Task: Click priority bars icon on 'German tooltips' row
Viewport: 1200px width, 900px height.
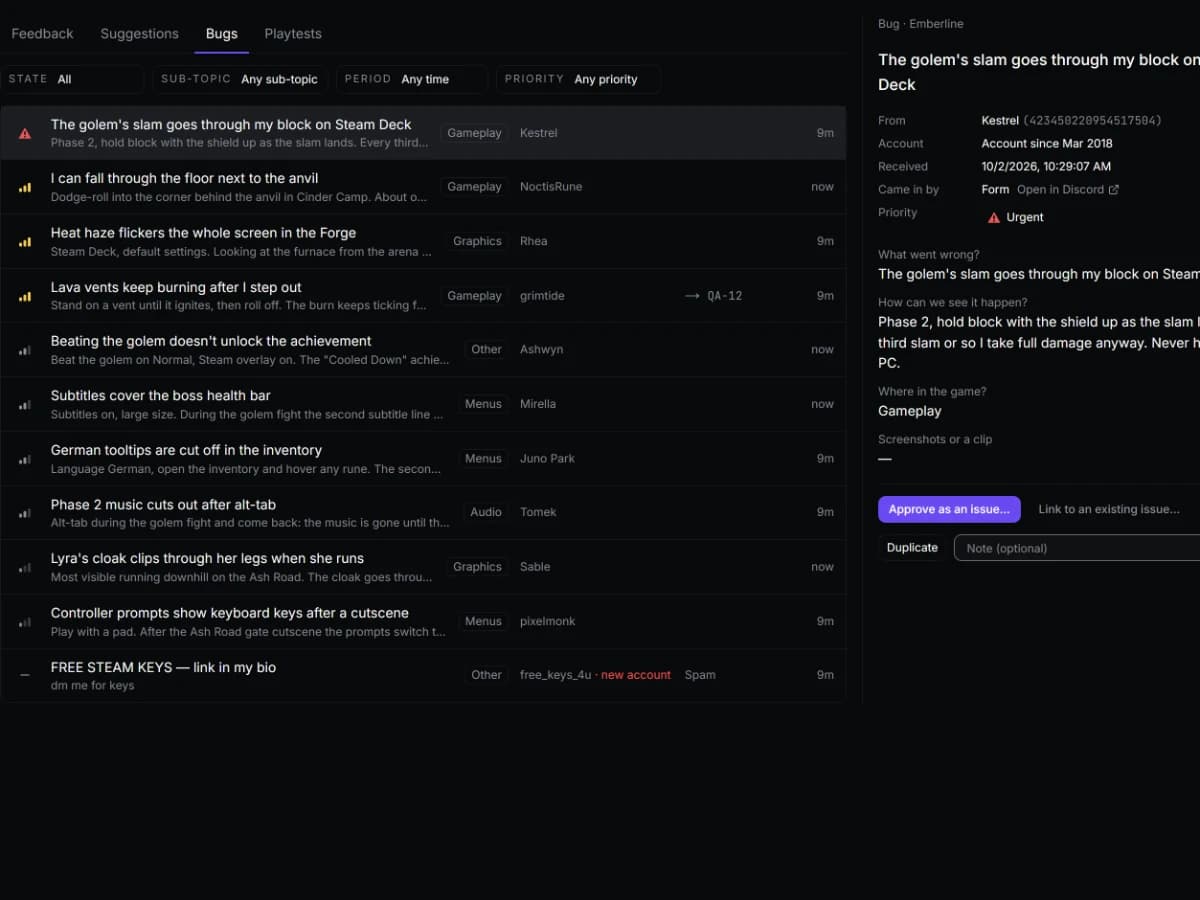Action: coord(25,459)
